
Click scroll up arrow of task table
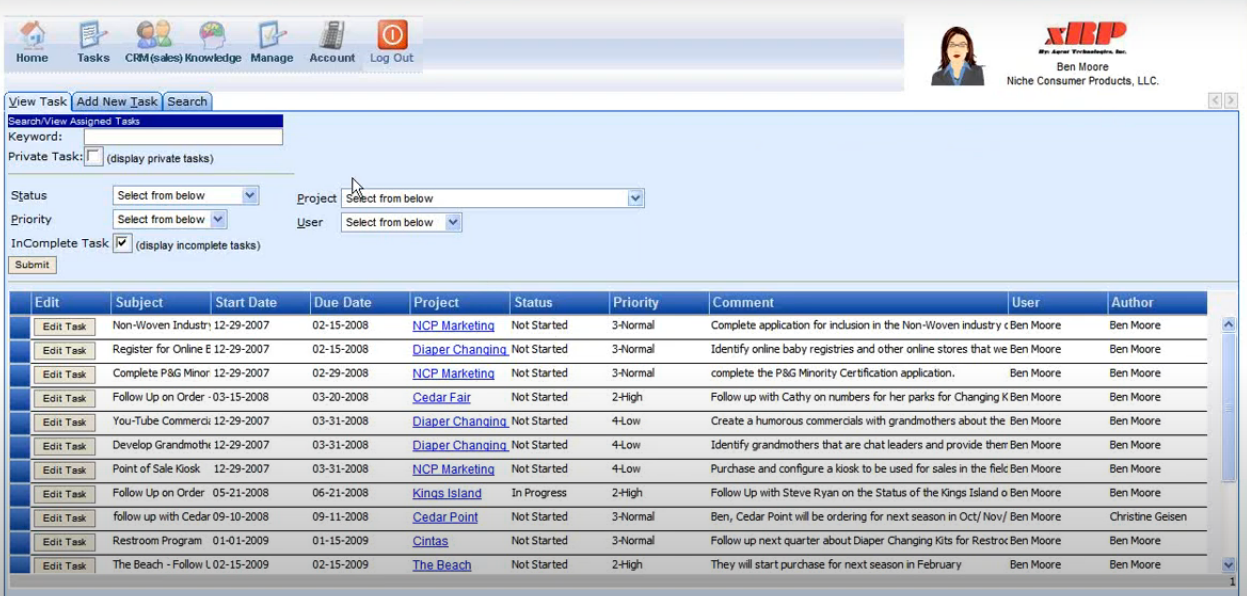click(x=1229, y=325)
